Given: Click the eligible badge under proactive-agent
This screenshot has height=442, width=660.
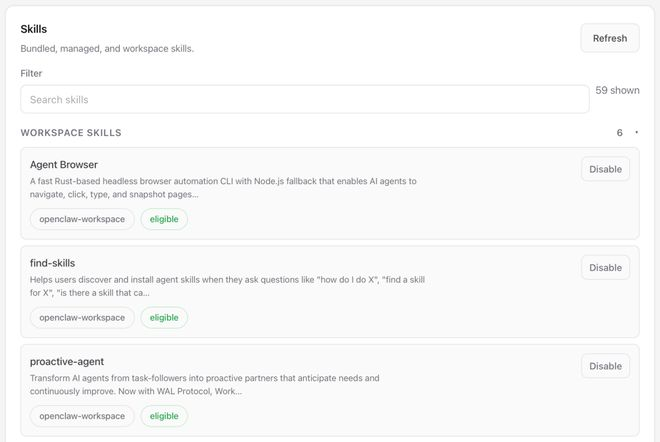Looking at the screenshot, I should tap(164, 416).
